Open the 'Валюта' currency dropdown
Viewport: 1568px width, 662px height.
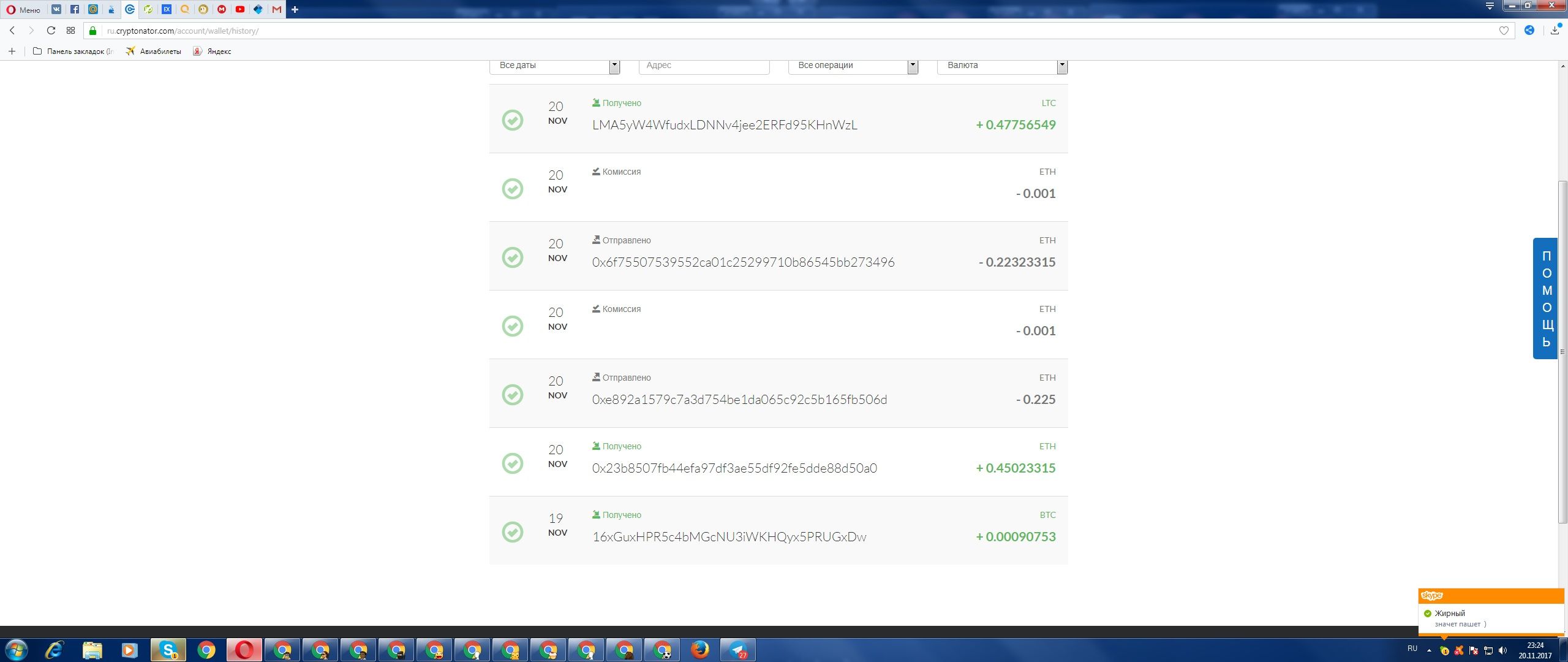1002,66
